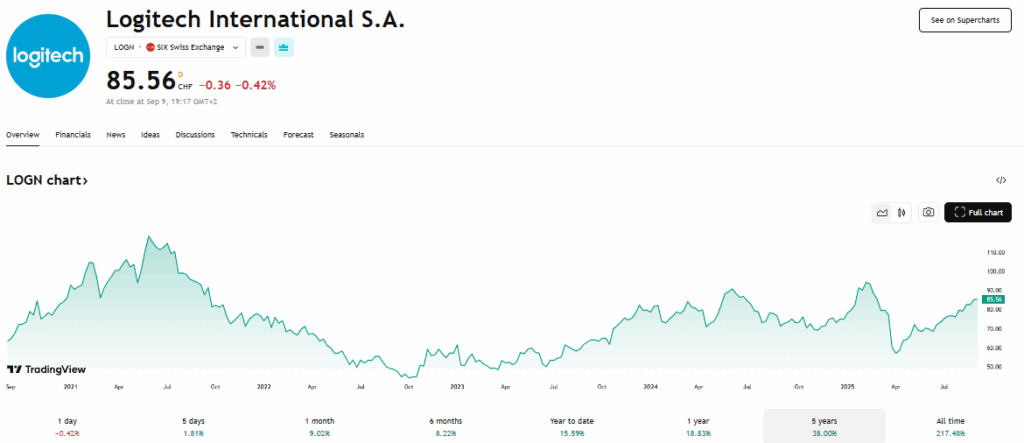Take a chart snapshot with camera icon

pyautogui.click(x=928, y=212)
